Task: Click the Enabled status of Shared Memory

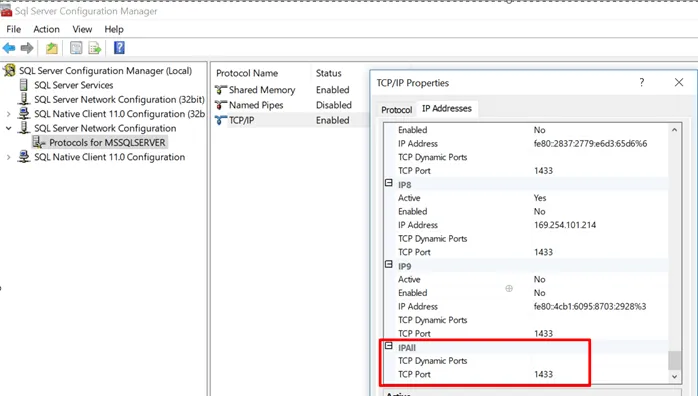Action: (333, 89)
